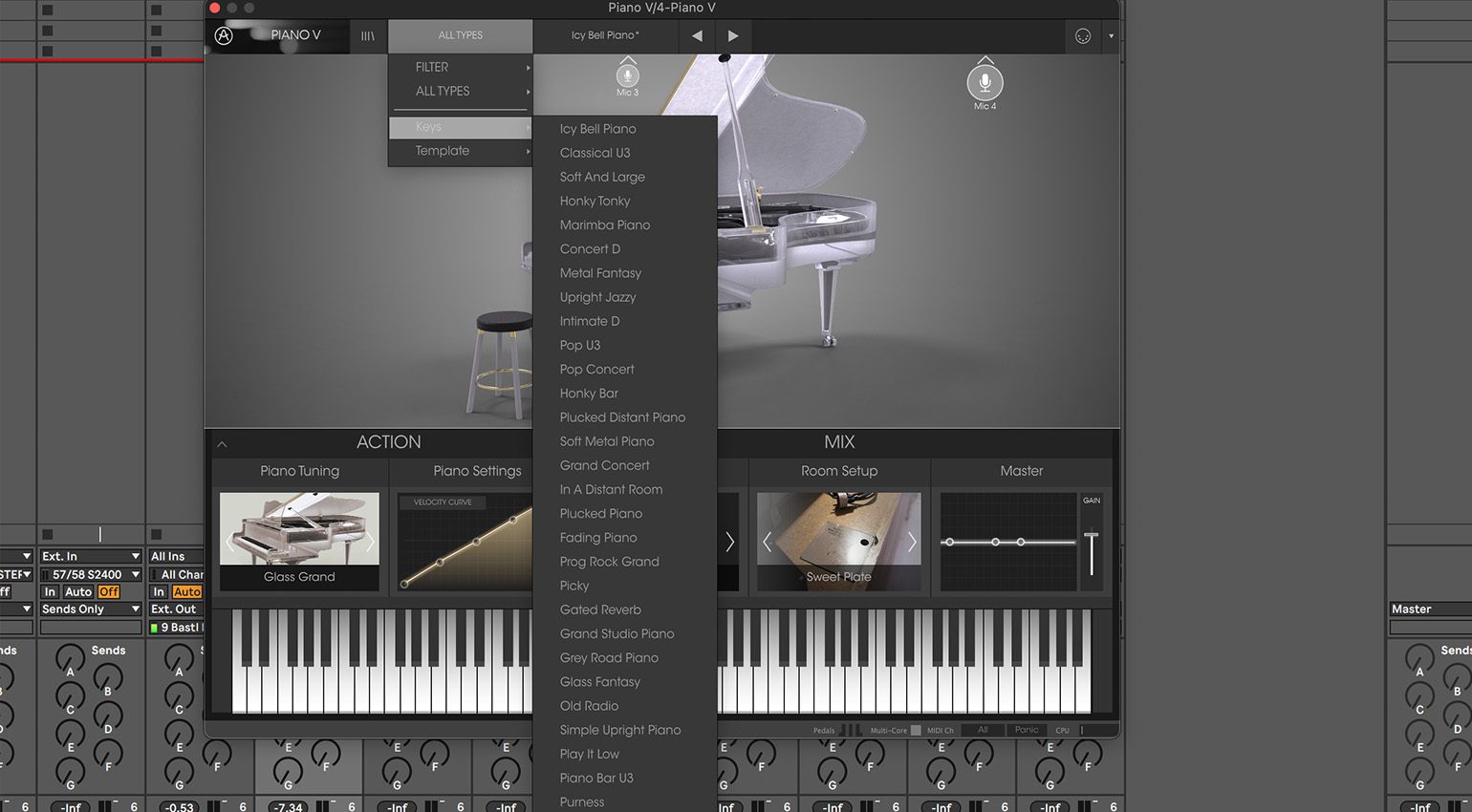Select the highlighted Keys menu entry
Image resolution: width=1472 pixels, height=812 pixels.
[461, 126]
